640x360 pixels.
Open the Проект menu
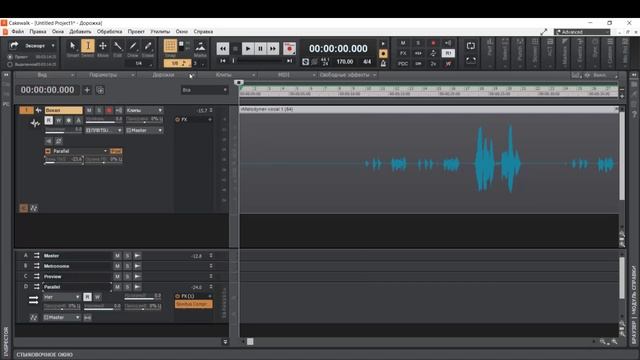click(x=136, y=31)
